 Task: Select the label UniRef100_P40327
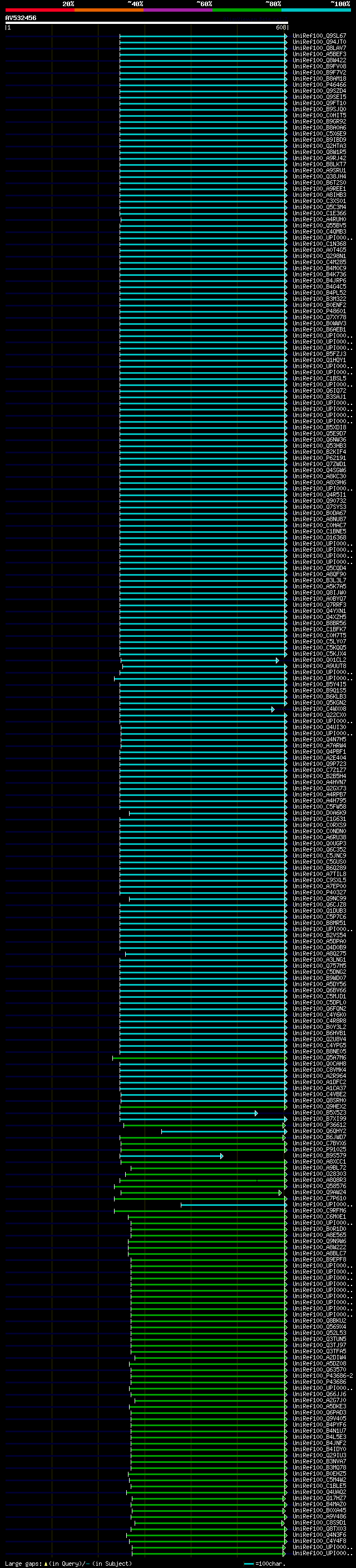coord(319,892)
